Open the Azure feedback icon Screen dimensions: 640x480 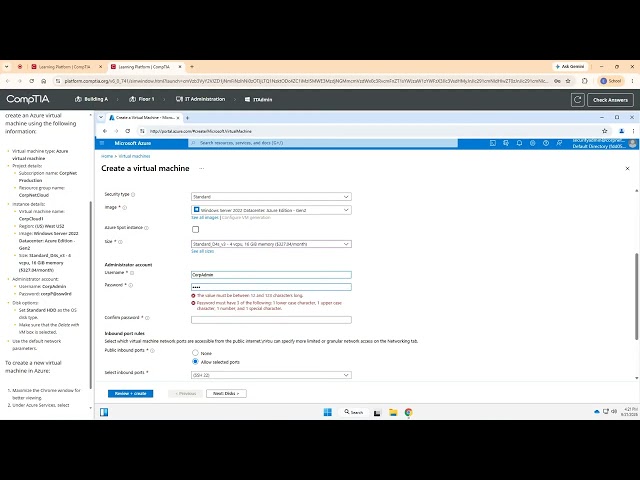tap(559, 143)
